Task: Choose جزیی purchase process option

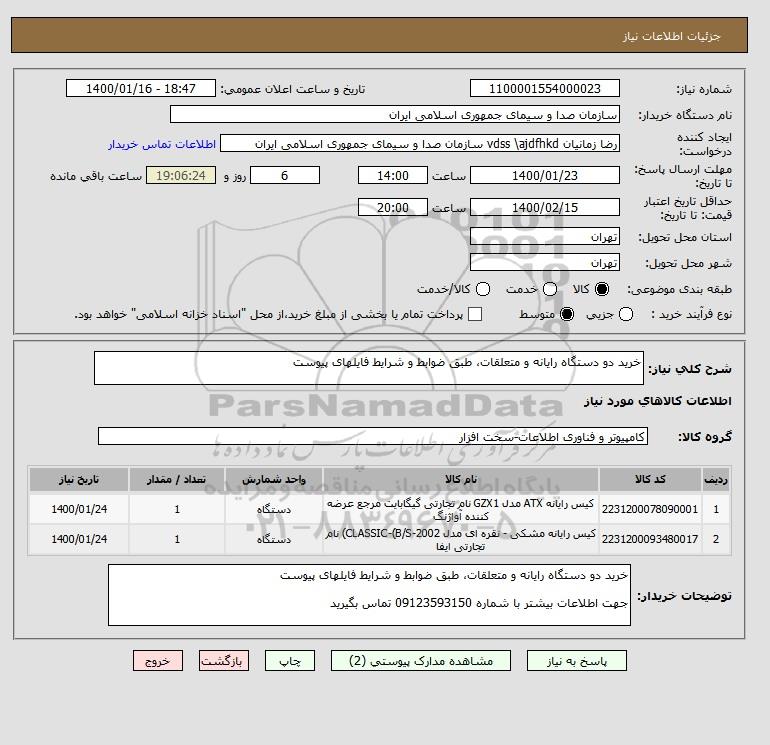Action: click(626, 314)
